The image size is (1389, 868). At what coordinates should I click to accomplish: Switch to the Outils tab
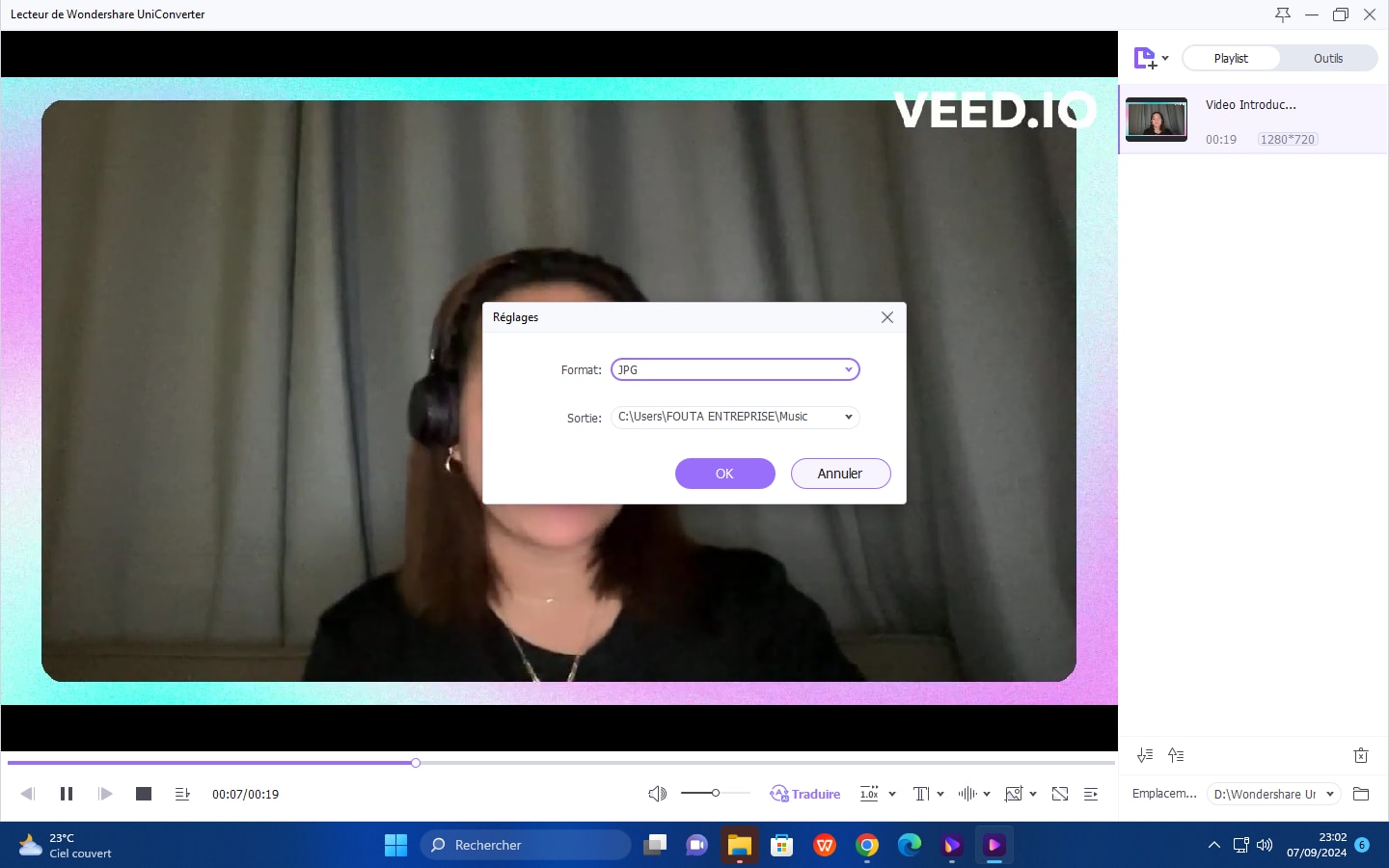(1328, 58)
